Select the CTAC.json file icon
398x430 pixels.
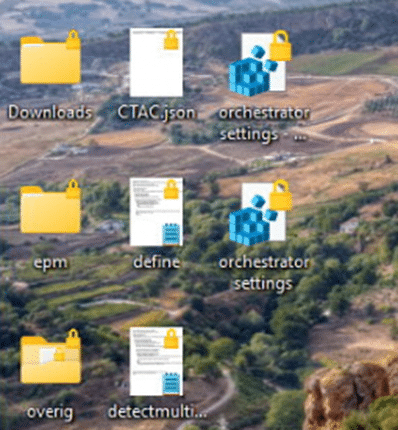[x=156, y=62]
